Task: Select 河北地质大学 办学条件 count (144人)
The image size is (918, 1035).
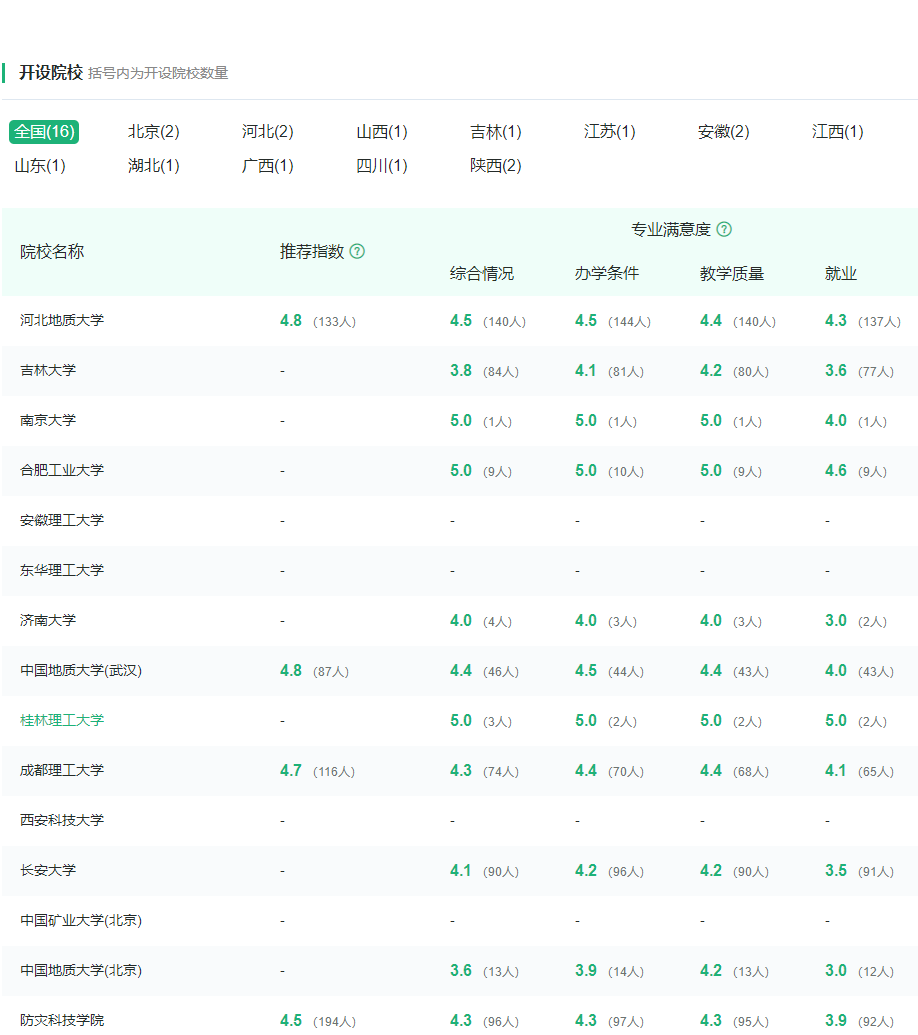Action: [630, 321]
